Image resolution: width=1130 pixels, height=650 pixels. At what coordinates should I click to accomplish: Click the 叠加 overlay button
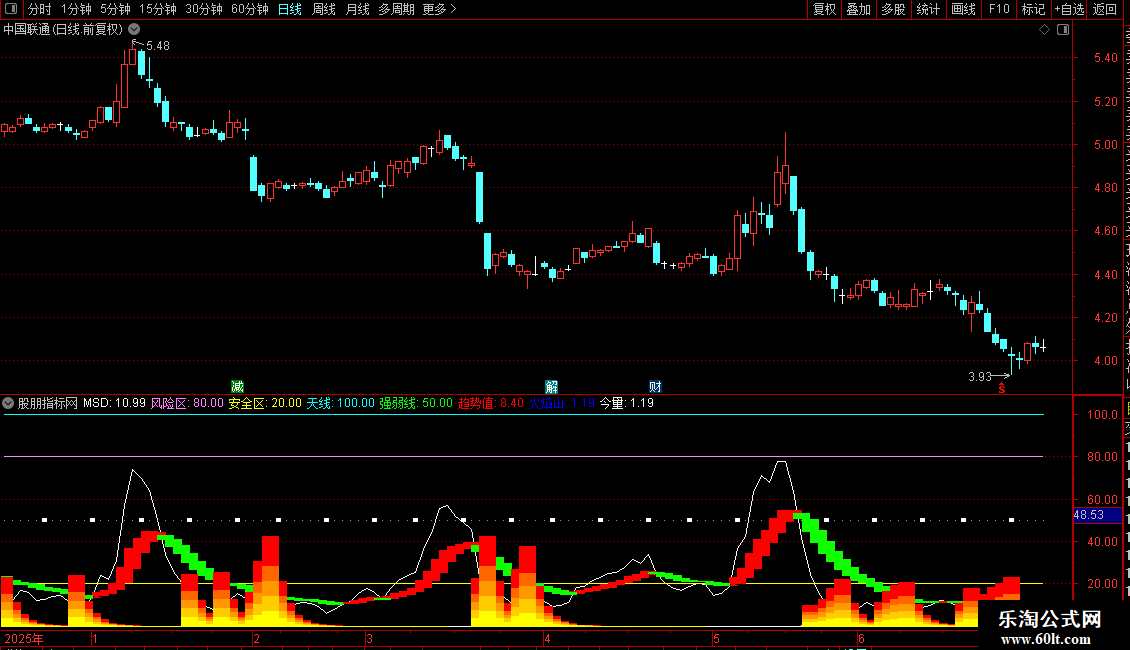pos(858,9)
